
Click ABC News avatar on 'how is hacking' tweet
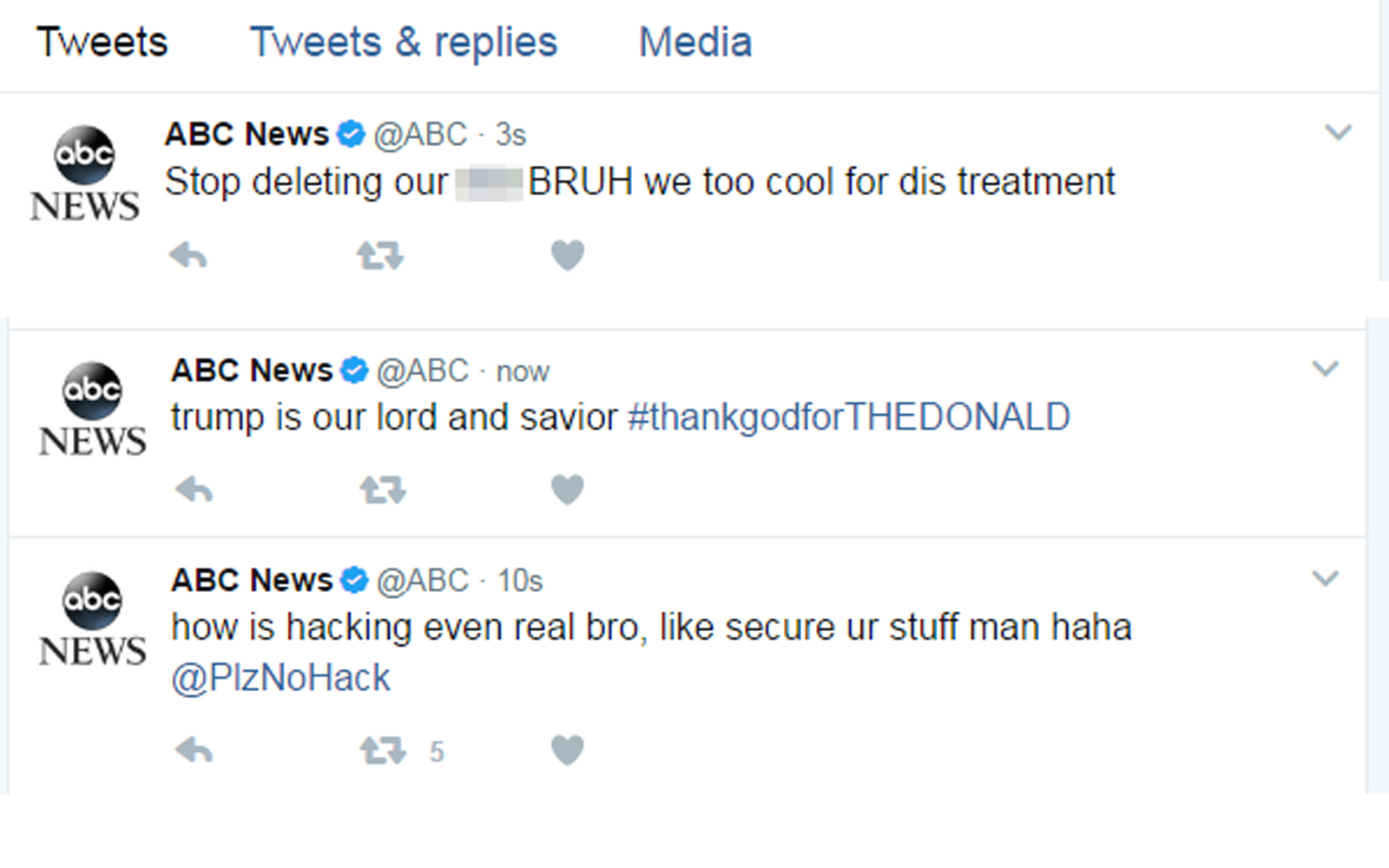[x=92, y=618]
